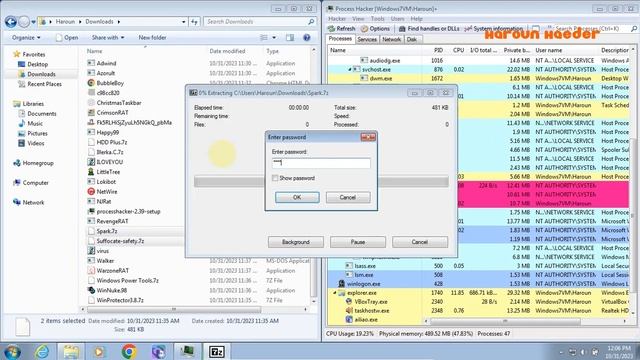Sort processes by PID column header
640x360 pixels.
pyautogui.click(x=438, y=50)
